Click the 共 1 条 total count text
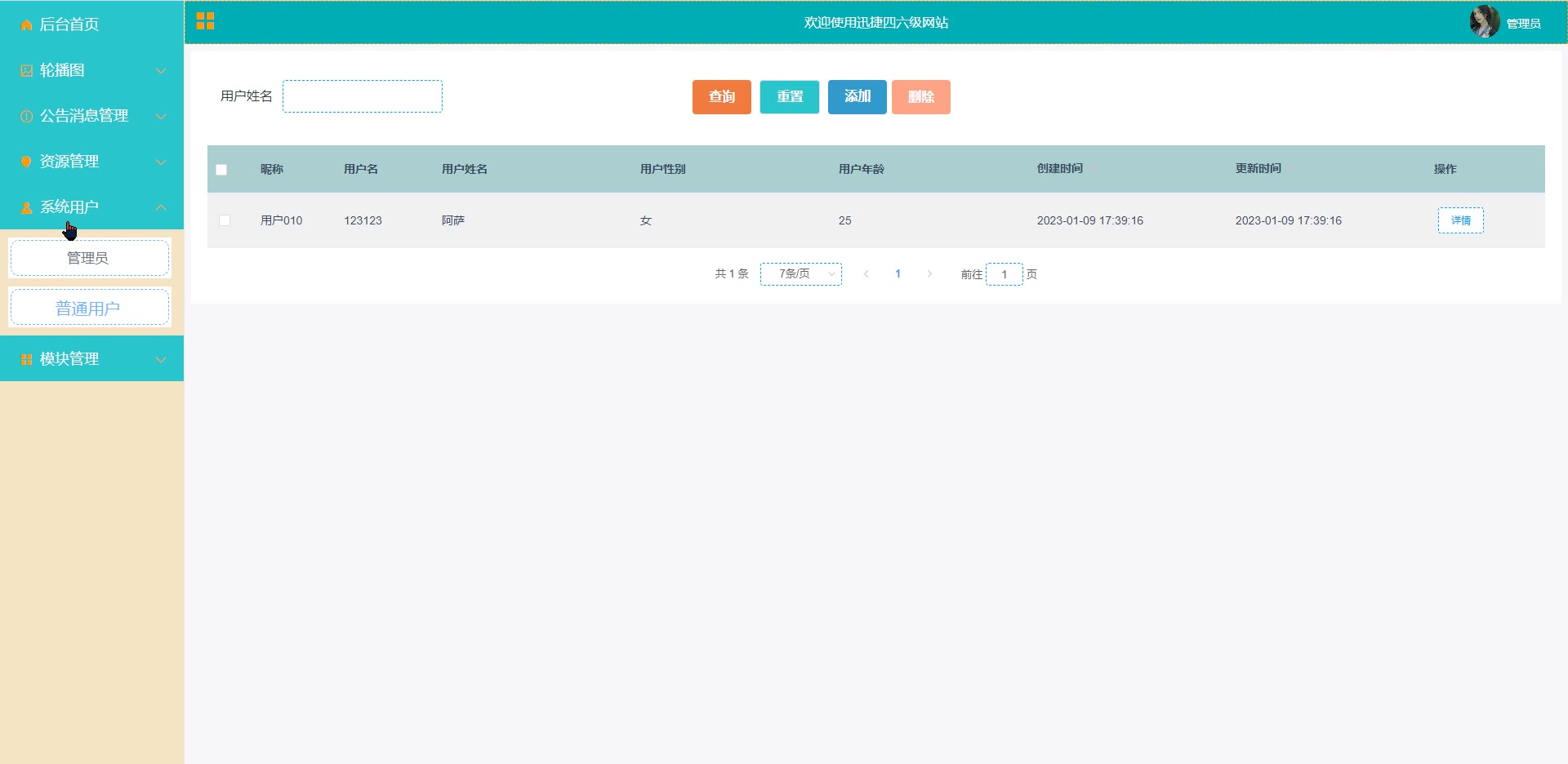 pos(732,274)
